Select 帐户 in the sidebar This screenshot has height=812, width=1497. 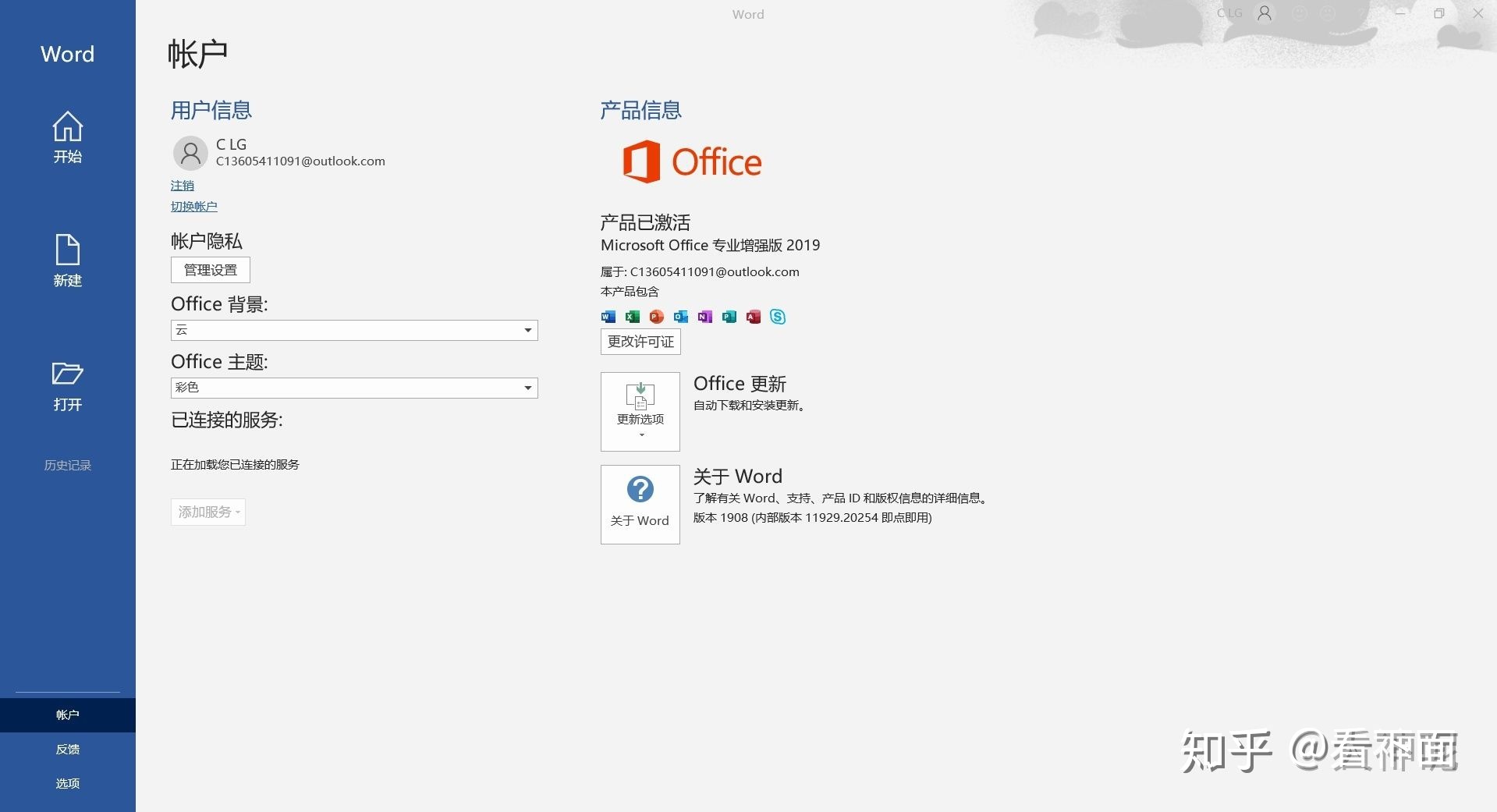(x=68, y=714)
